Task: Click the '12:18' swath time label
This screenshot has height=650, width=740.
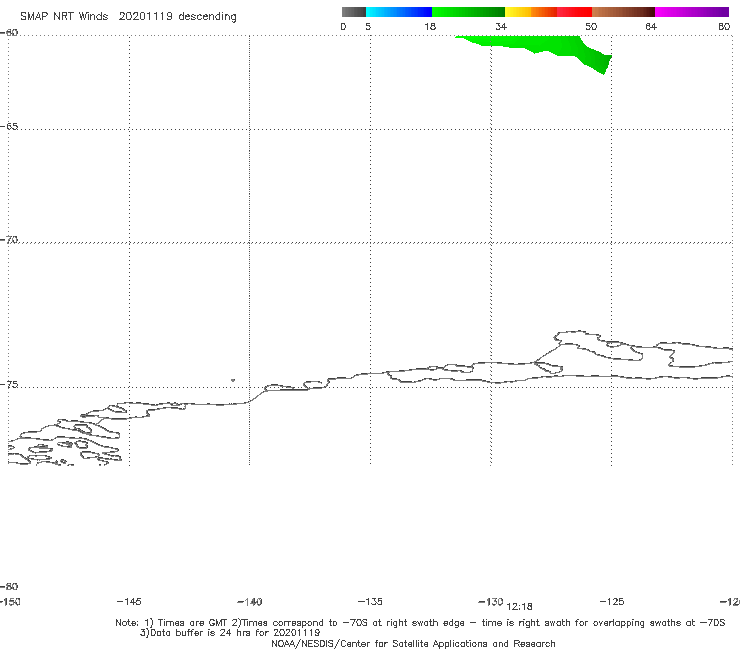Action: pyautogui.click(x=519, y=607)
